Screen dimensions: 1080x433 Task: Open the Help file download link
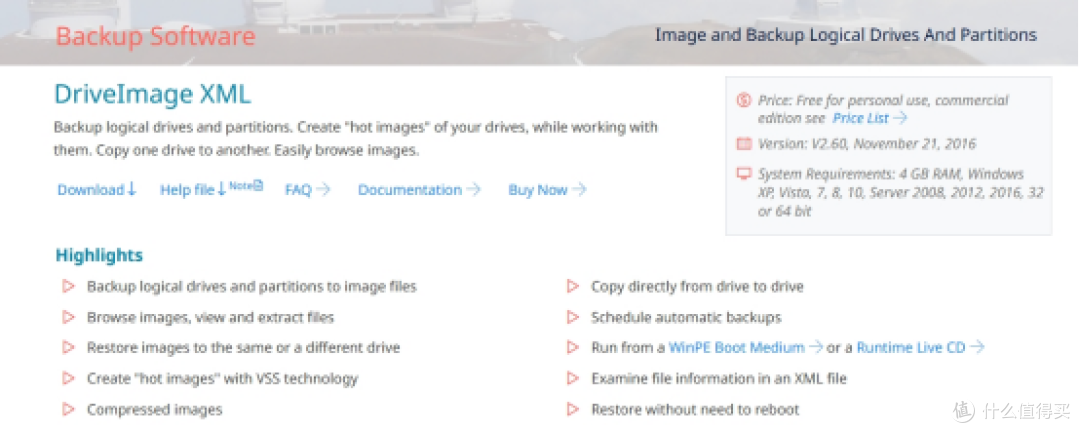(193, 190)
